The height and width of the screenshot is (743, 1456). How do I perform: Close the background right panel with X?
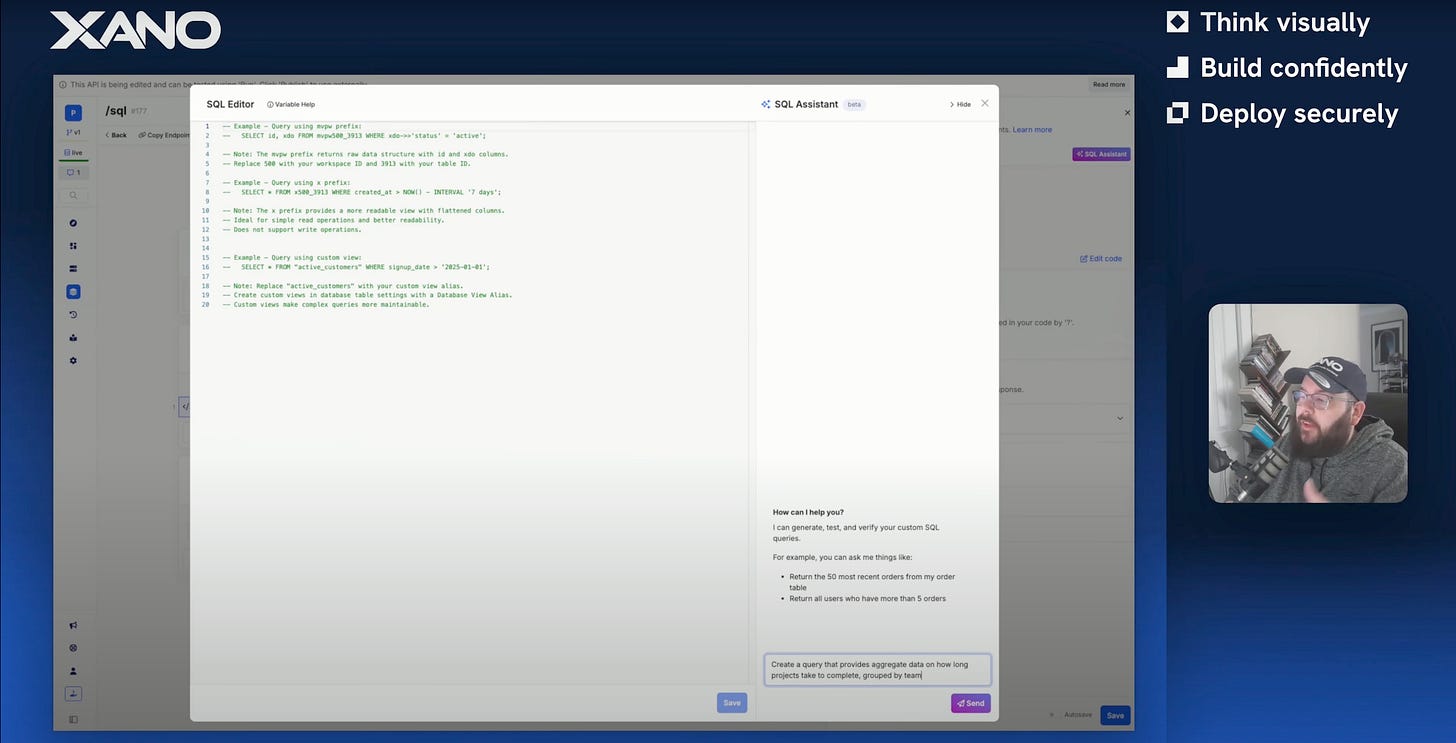tap(1128, 113)
